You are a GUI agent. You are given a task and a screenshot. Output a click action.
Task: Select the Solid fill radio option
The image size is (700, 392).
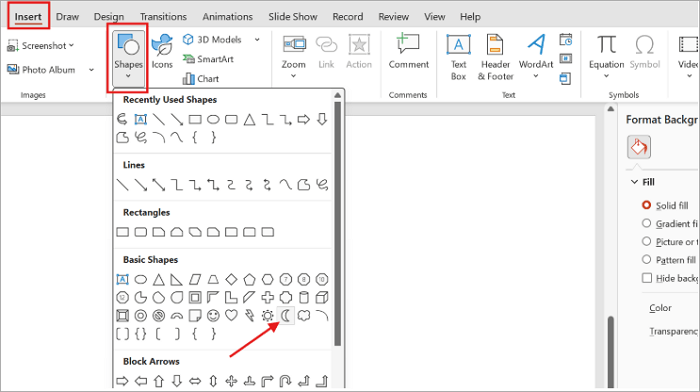[x=646, y=205]
